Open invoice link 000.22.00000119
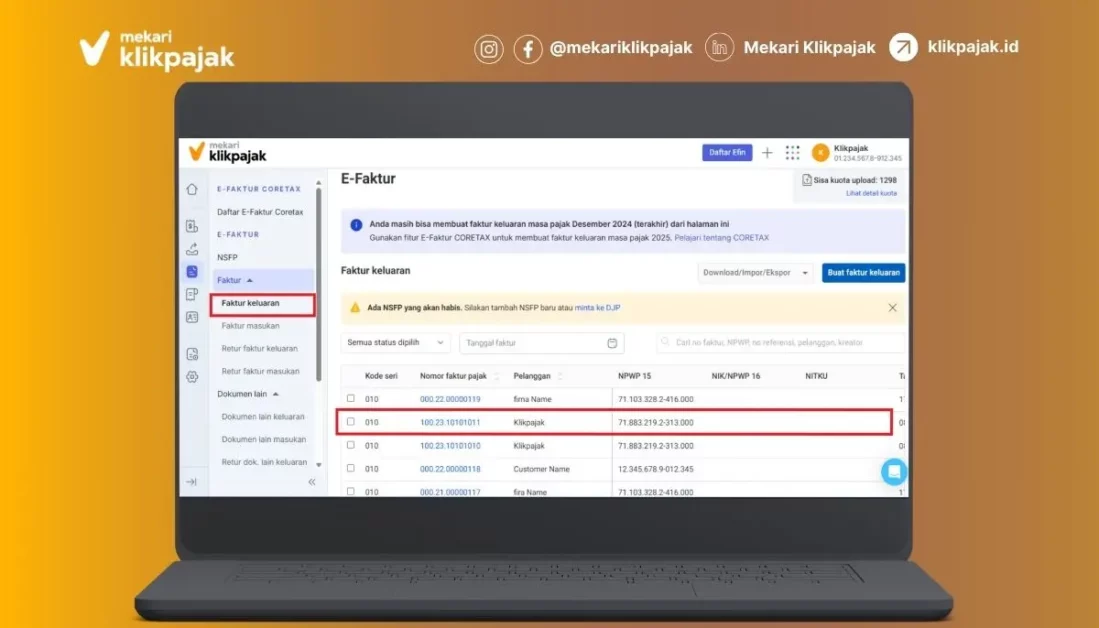 [x=450, y=399]
